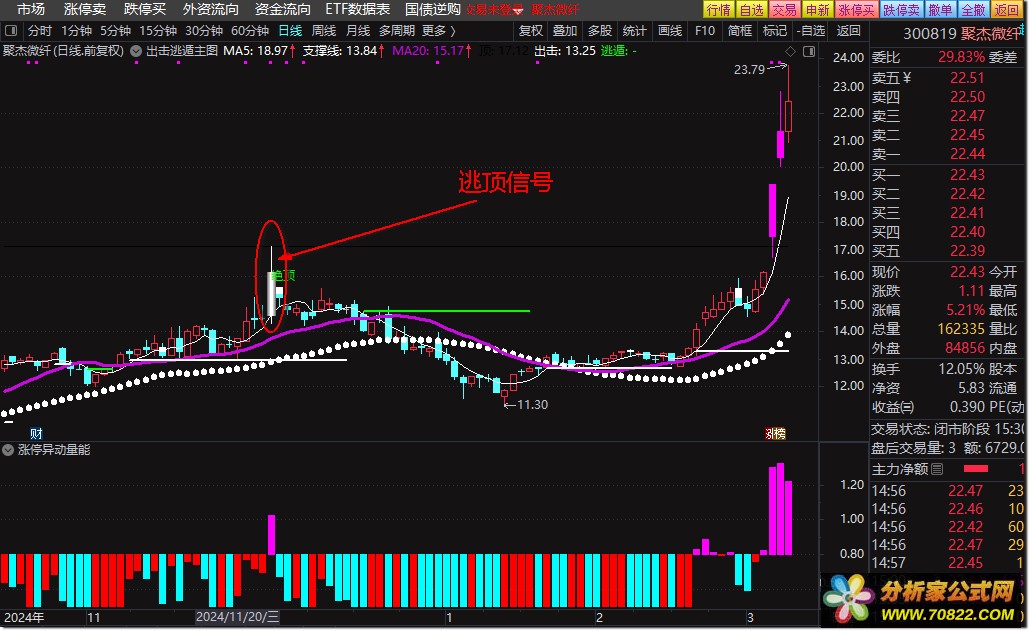Viewport: 1031px width, 631px height.
Task: Open the ETF数据表 menu
Action: (358, 9)
